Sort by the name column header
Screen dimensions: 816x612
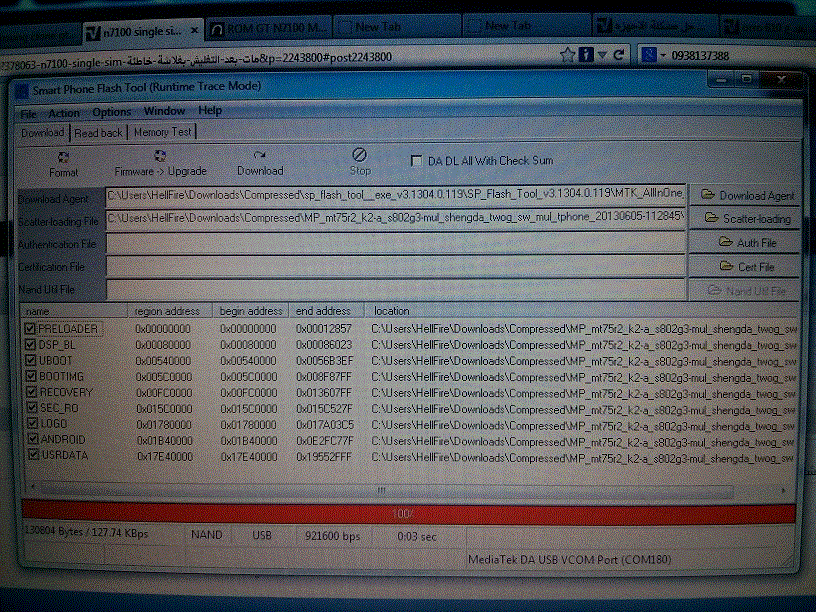[x=74, y=311]
